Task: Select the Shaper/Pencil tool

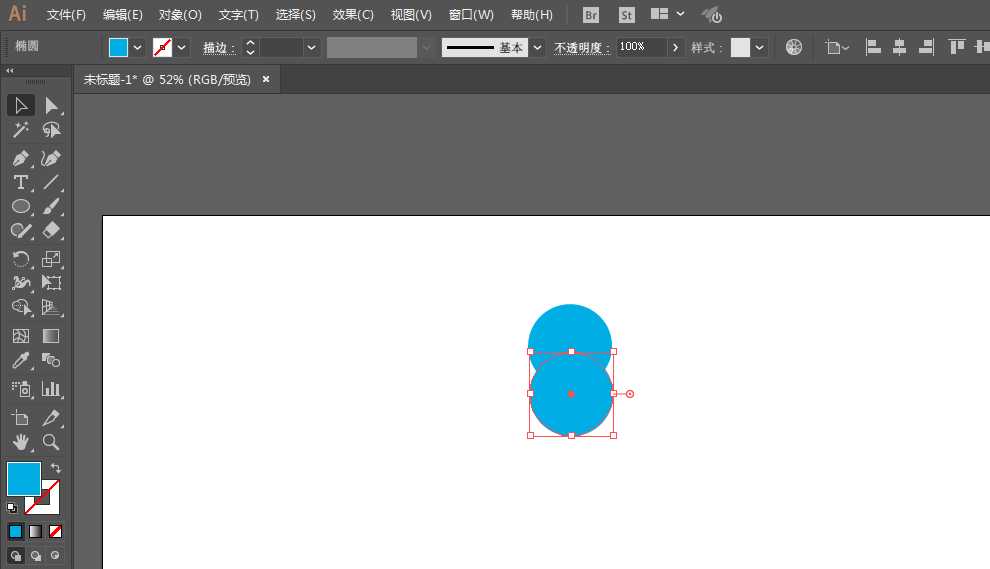Action: coord(21,231)
